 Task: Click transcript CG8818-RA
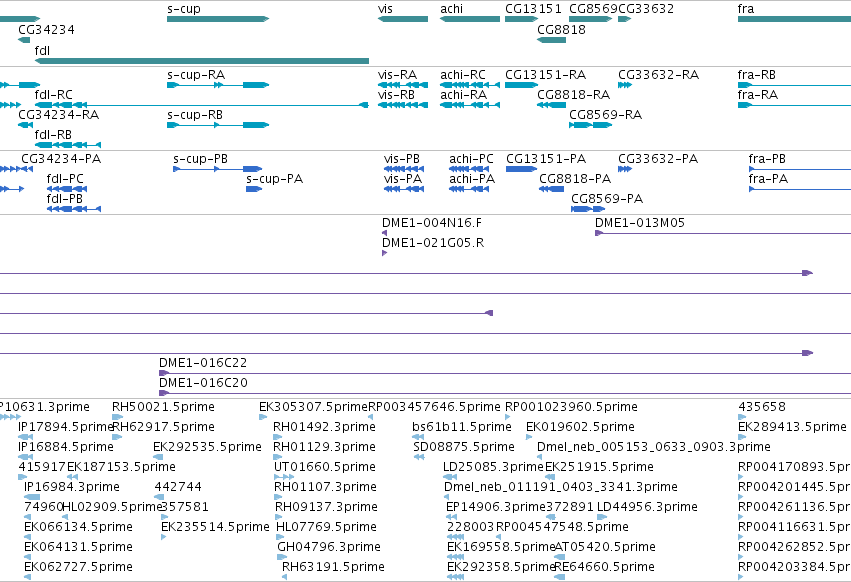551,105
